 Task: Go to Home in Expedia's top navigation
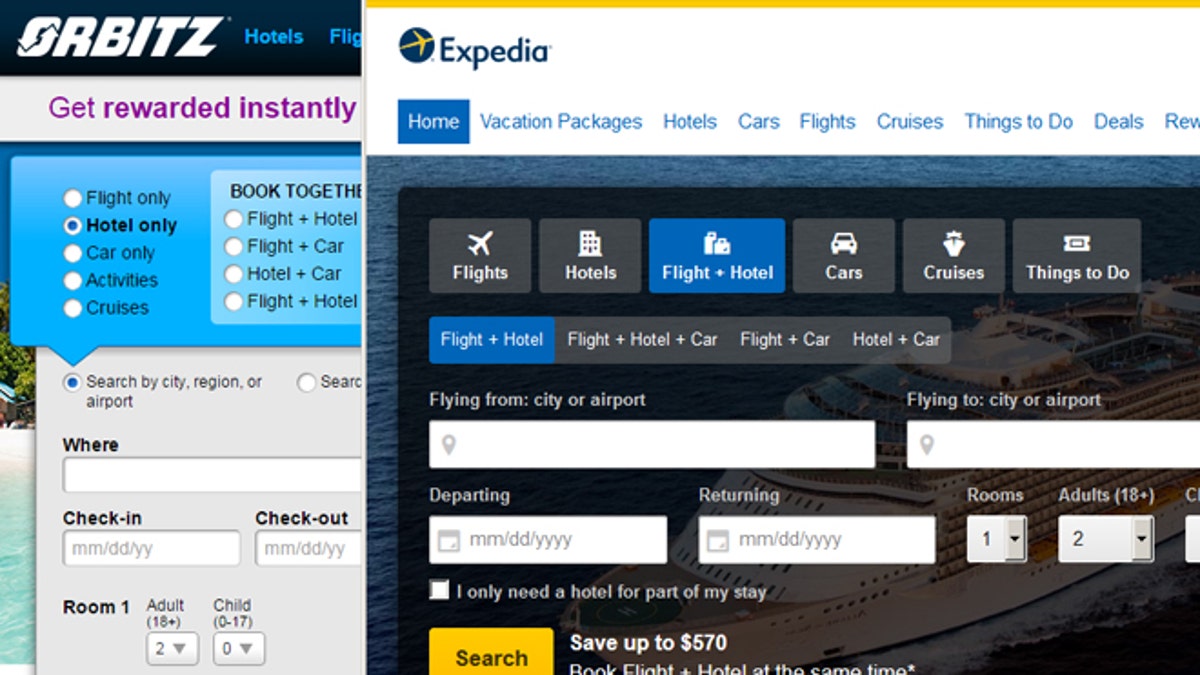point(433,122)
